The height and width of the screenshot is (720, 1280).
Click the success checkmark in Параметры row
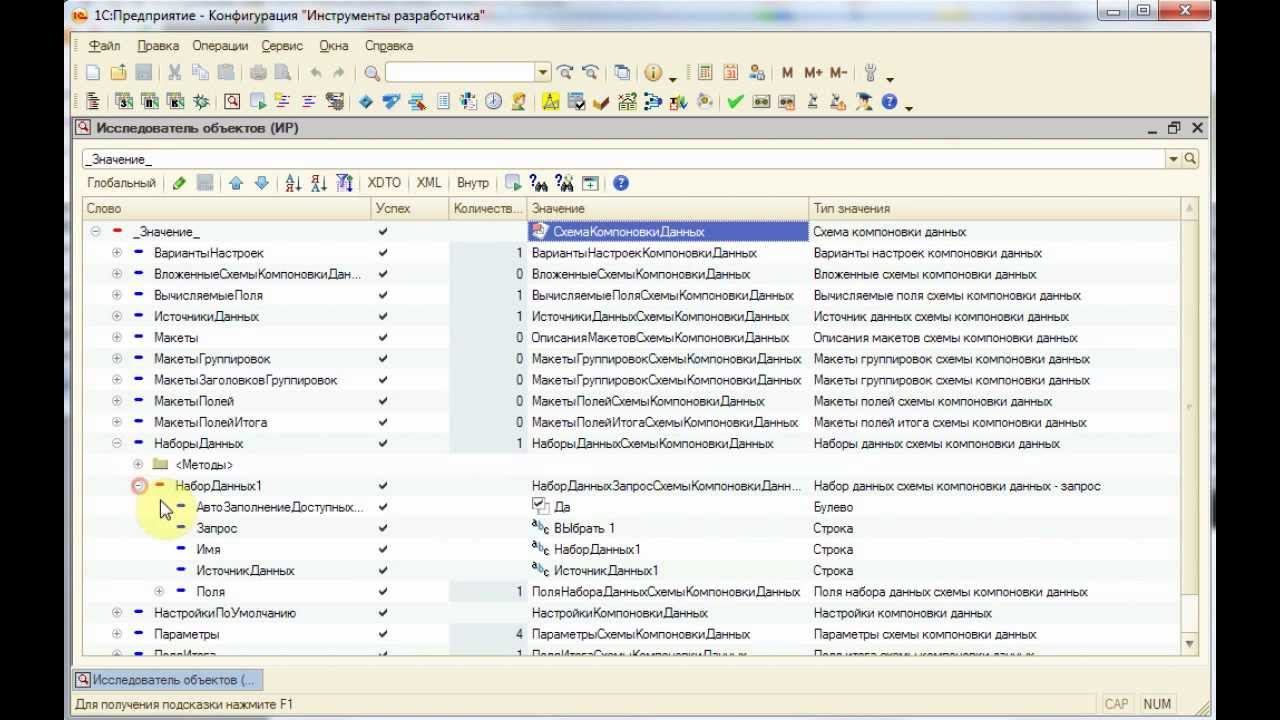point(383,634)
